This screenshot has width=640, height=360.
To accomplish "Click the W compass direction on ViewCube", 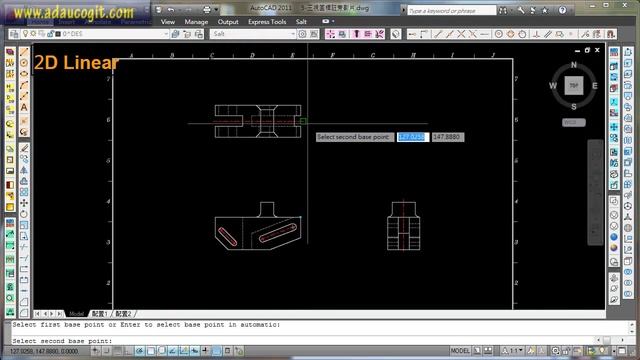I will (x=553, y=86).
